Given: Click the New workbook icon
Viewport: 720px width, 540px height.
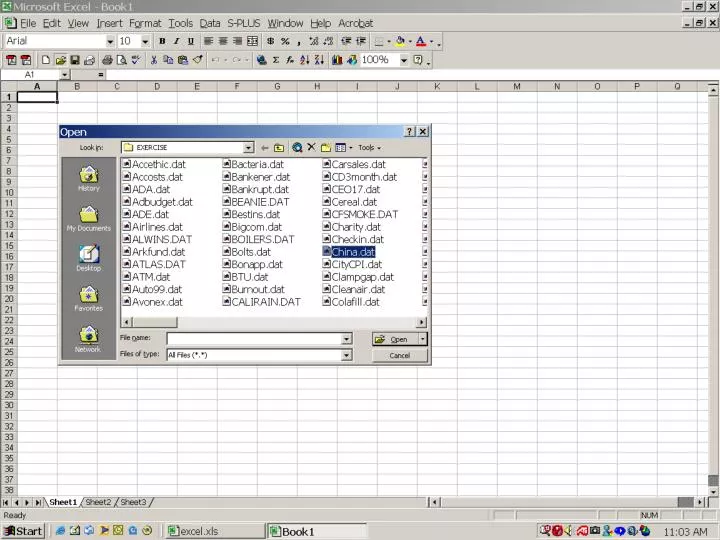Looking at the screenshot, I should point(45,60).
